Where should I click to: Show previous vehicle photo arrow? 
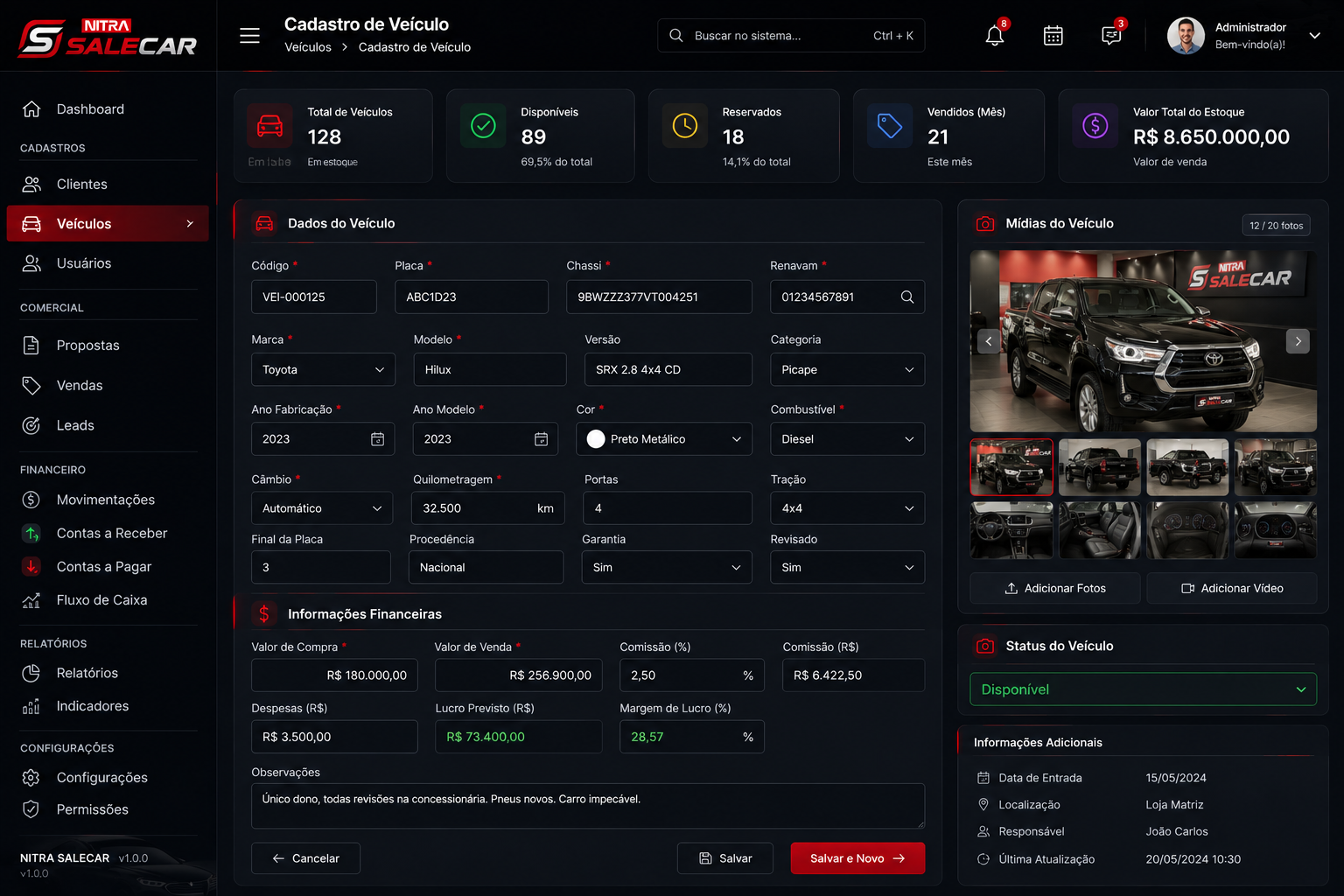point(989,341)
